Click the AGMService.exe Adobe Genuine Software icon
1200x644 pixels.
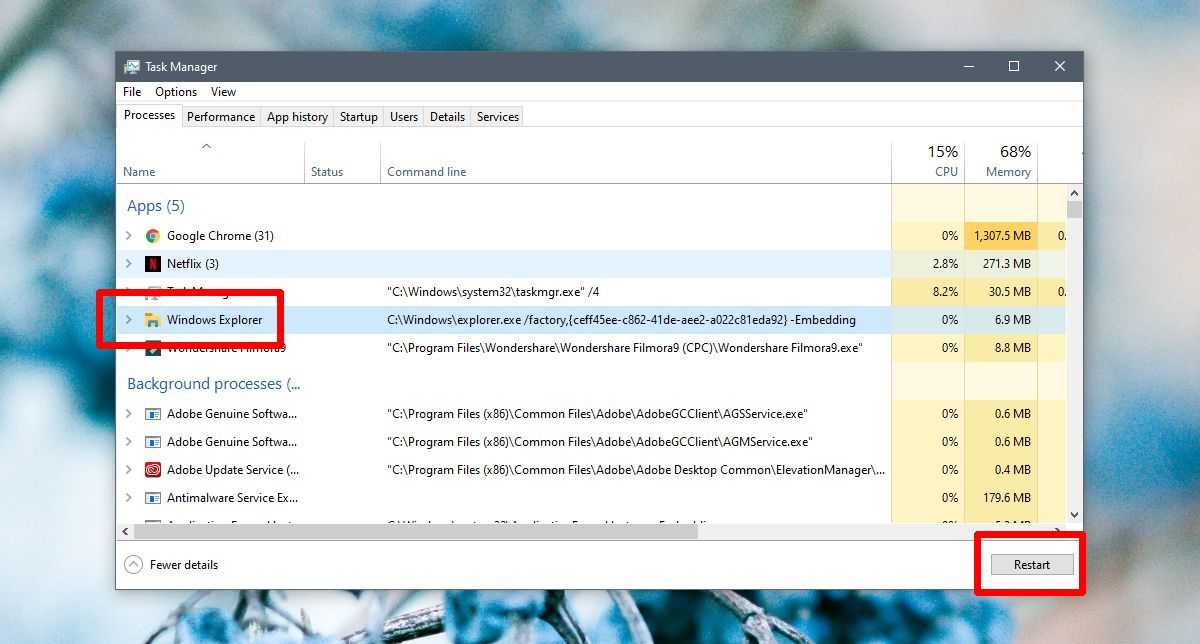pyautogui.click(x=153, y=442)
